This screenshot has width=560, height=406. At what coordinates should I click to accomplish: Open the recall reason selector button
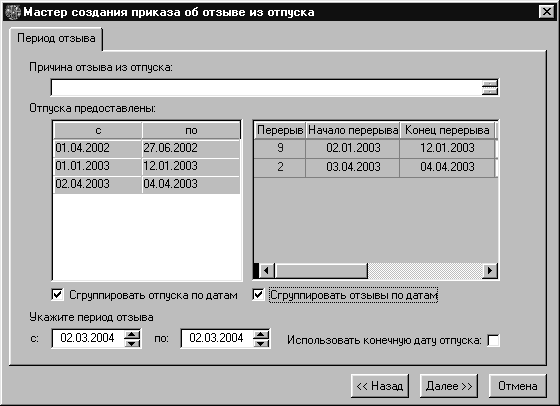coord(490,87)
